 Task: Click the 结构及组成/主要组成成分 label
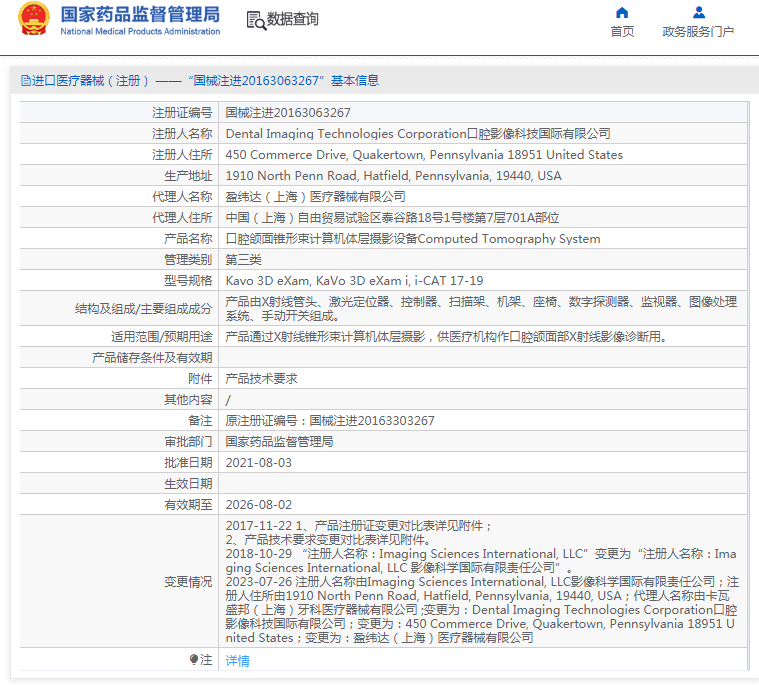(144, 309)
